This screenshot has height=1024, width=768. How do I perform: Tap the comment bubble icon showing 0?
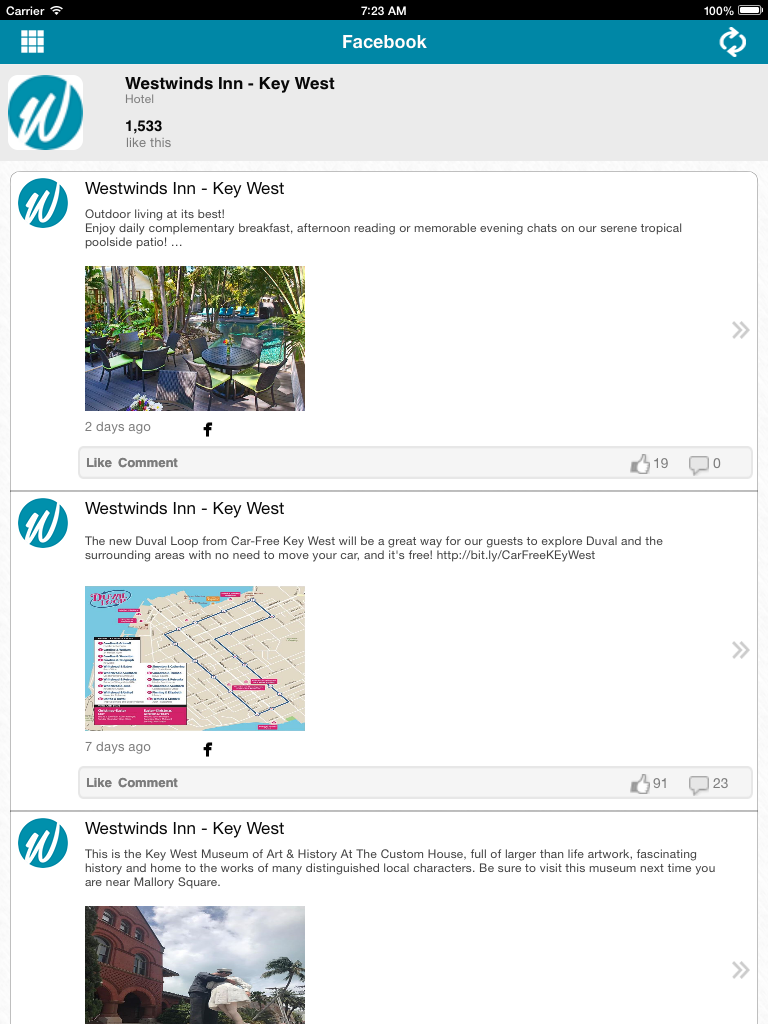pyautogui.click(x=698, y=464)
